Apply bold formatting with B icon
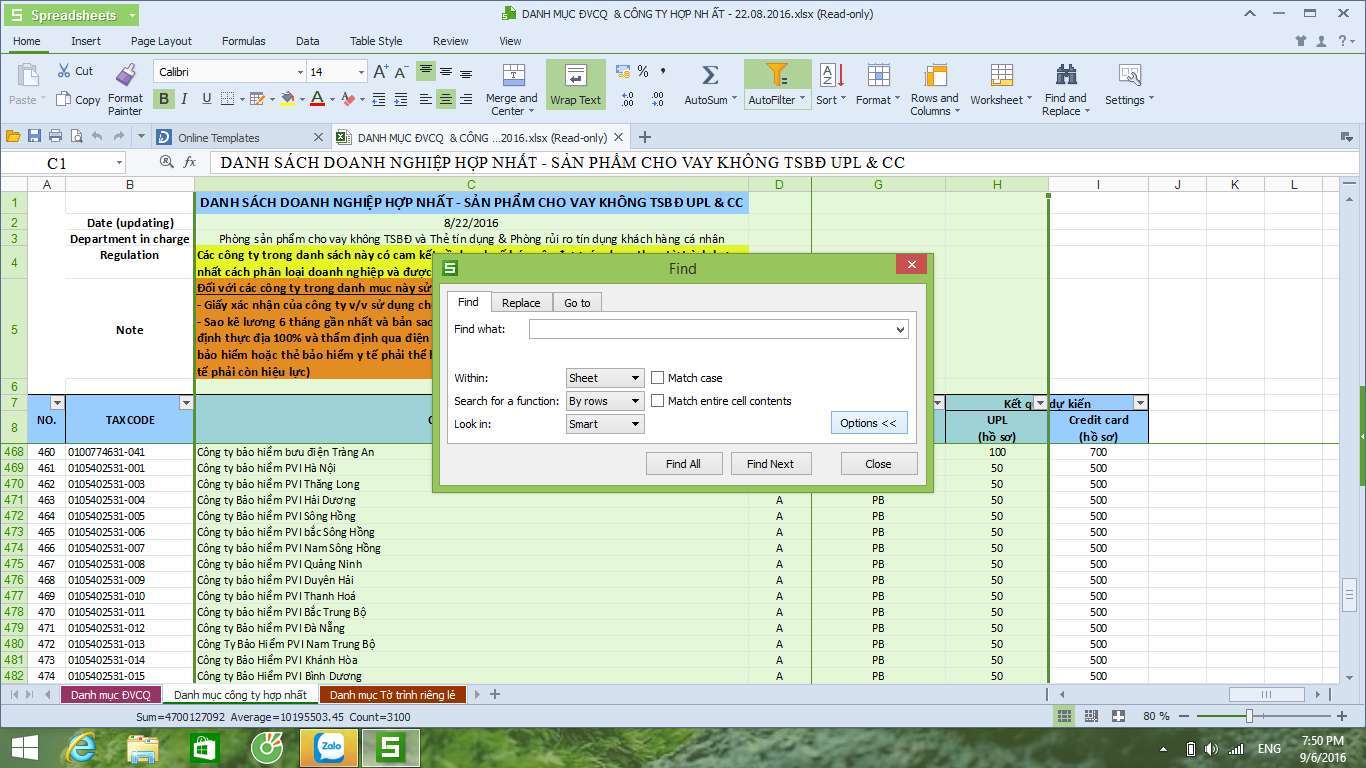The height and width of the screenshot is (768, 1366). [x=163, y=98]
